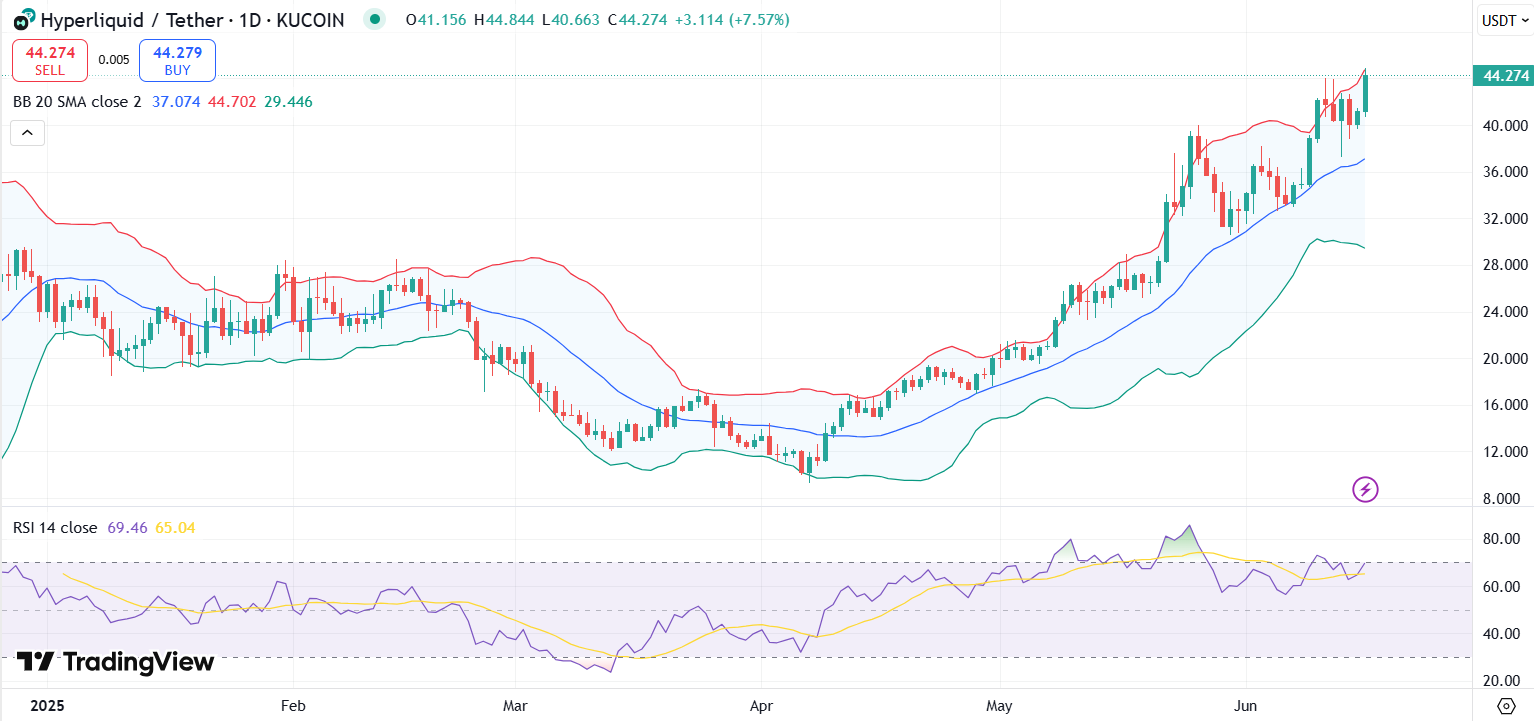Viewport: 1534px width, 721px height.
Task: Click the Feb label on time axis
Action: [293, 706]
